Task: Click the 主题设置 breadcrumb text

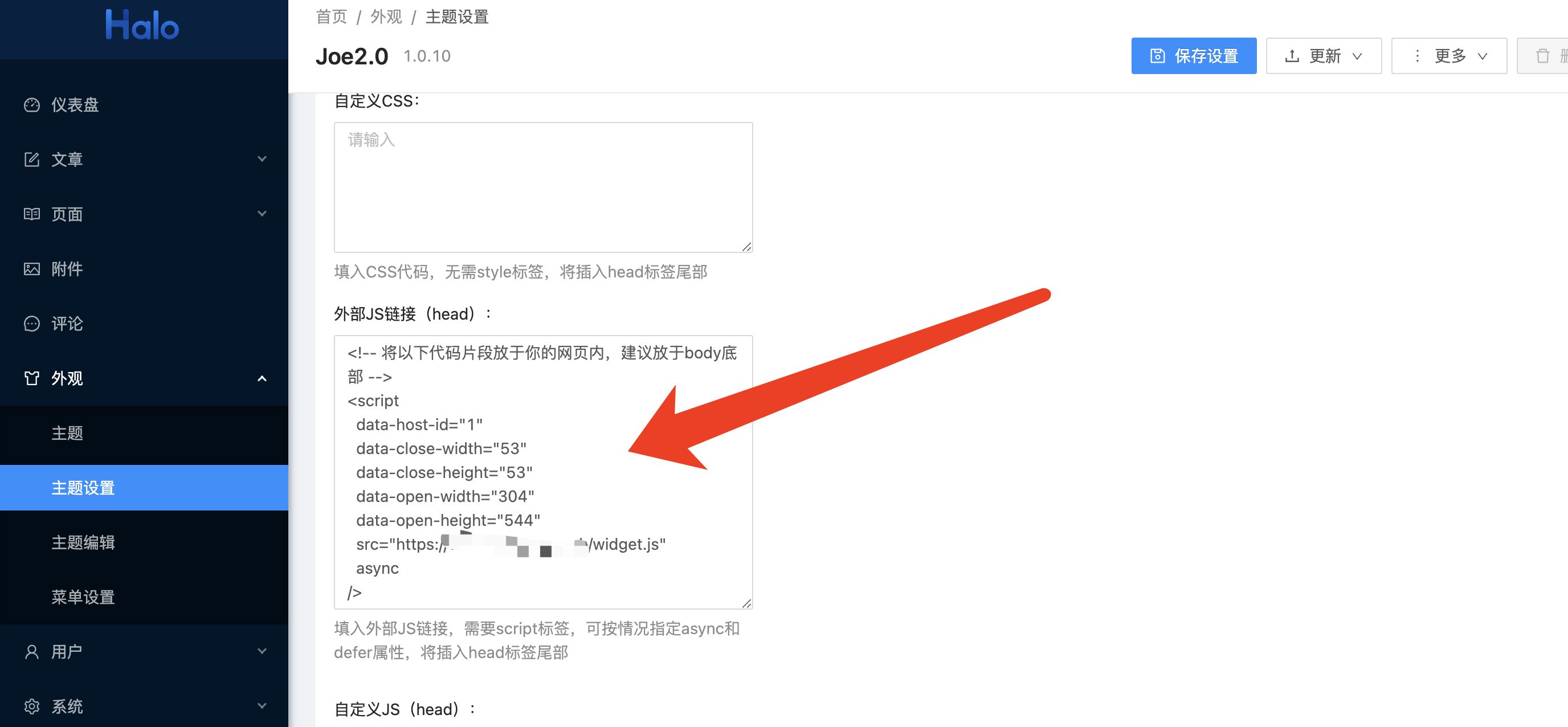Action: click(x=456, y=17)
